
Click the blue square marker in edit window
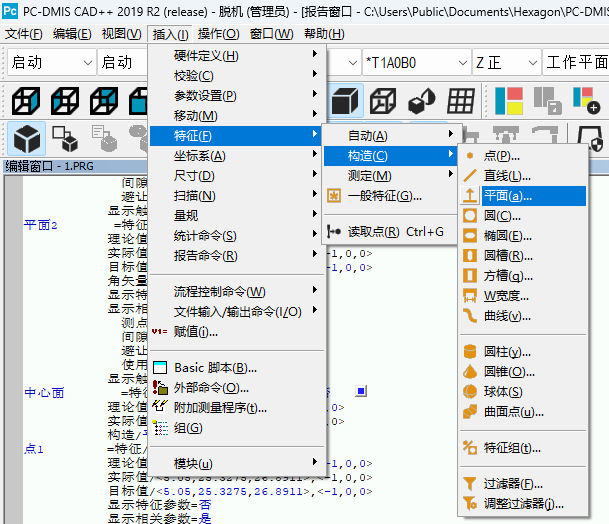[x=361, y=391]
